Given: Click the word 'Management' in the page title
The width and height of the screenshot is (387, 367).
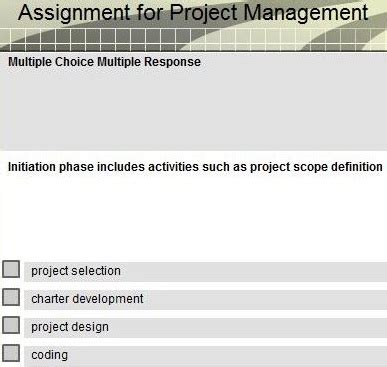Looking at the screenshot, I should click(x=306, y=13).
